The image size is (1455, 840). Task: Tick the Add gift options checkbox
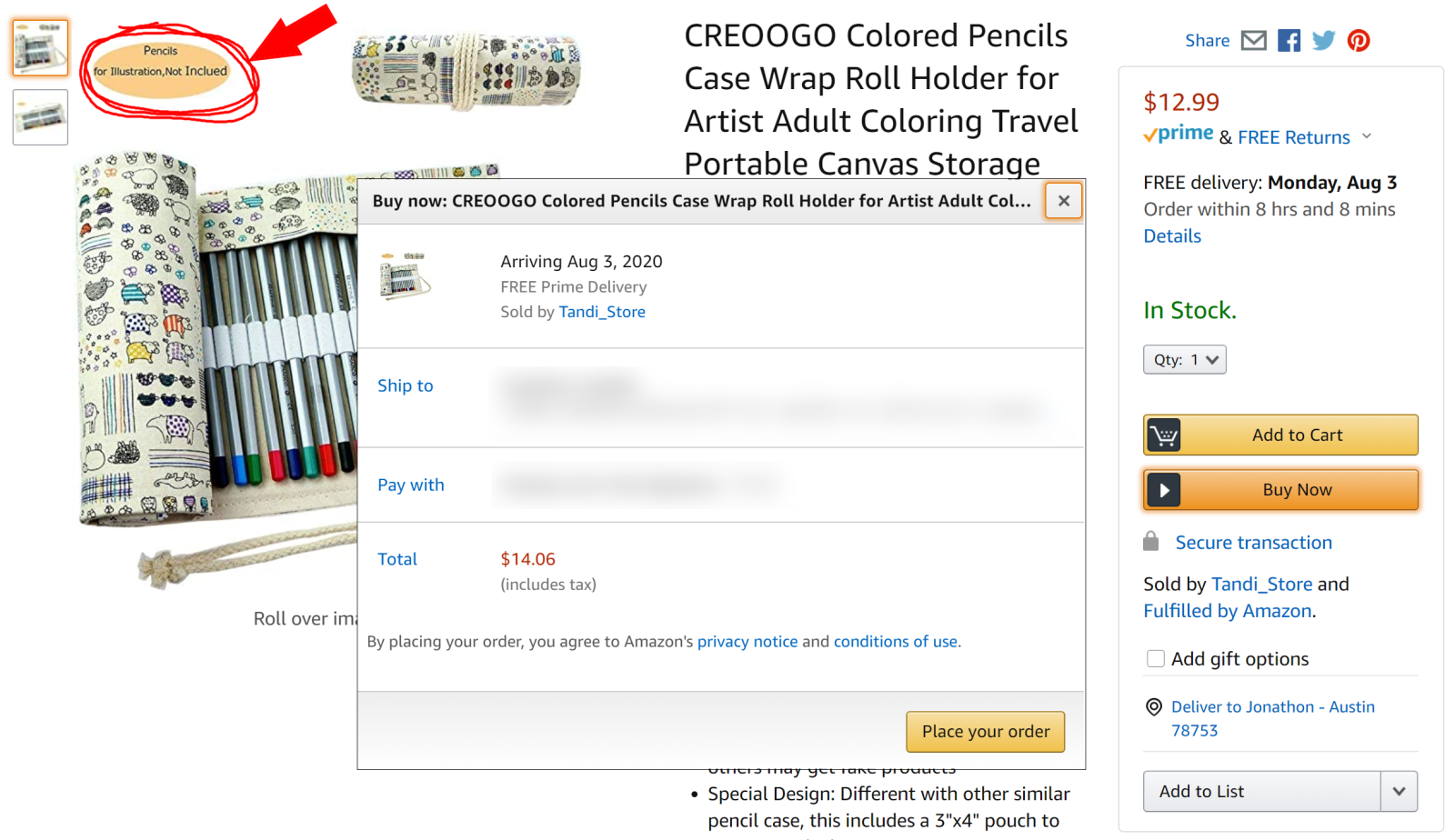coord(1156,659)
